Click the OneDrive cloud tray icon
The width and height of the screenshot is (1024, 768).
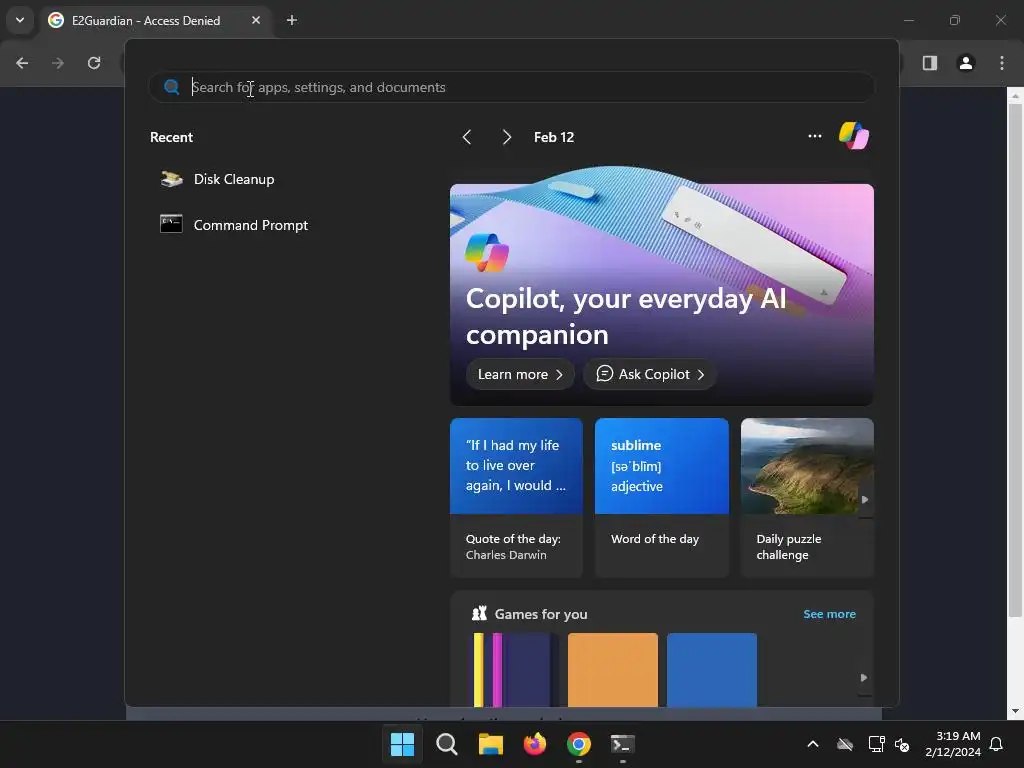click(x=845, y=744)
